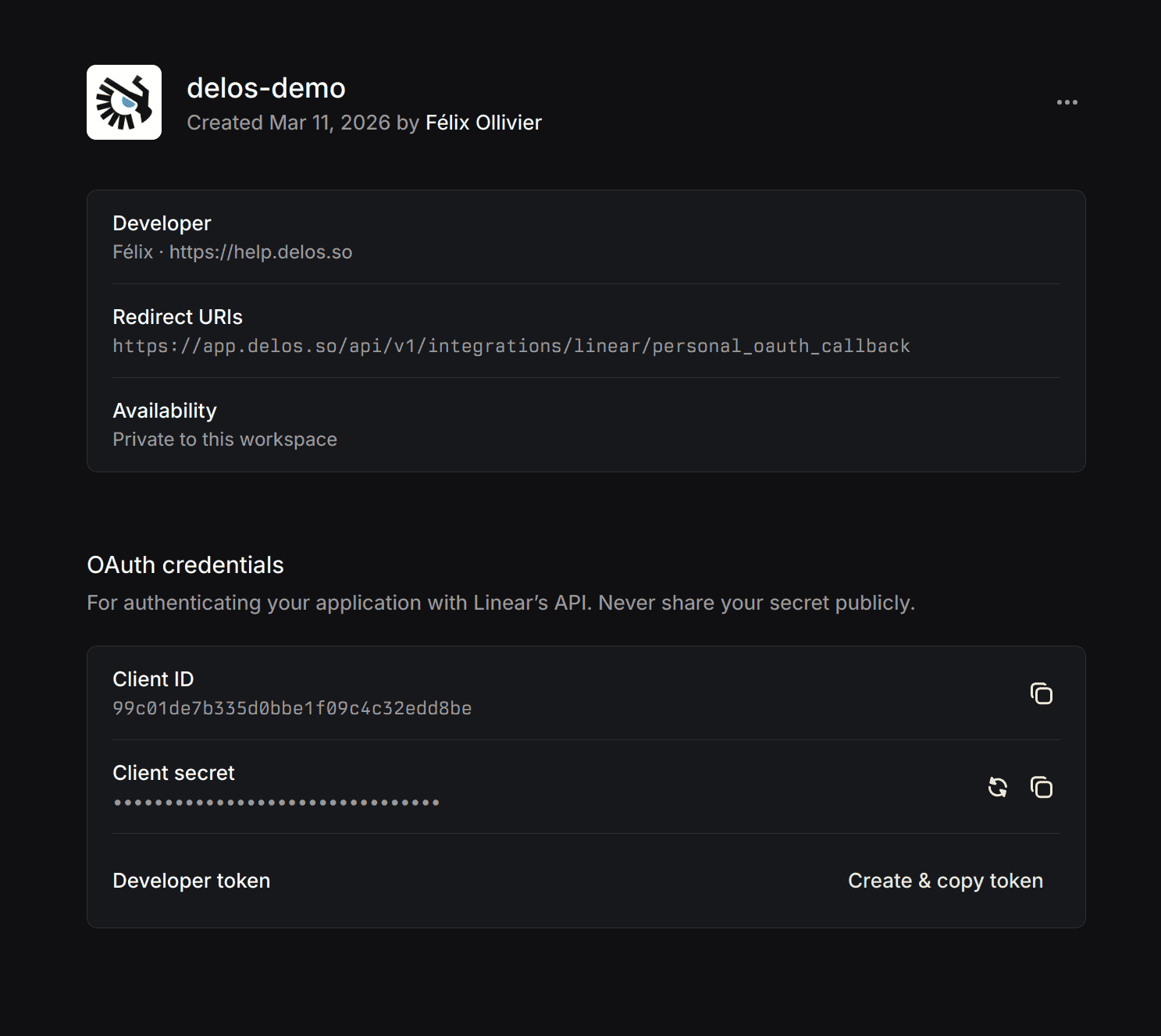Viewport: 1161px width, 1036px height.
Task: Click the Developer section heading
Action: pos(162,223)
